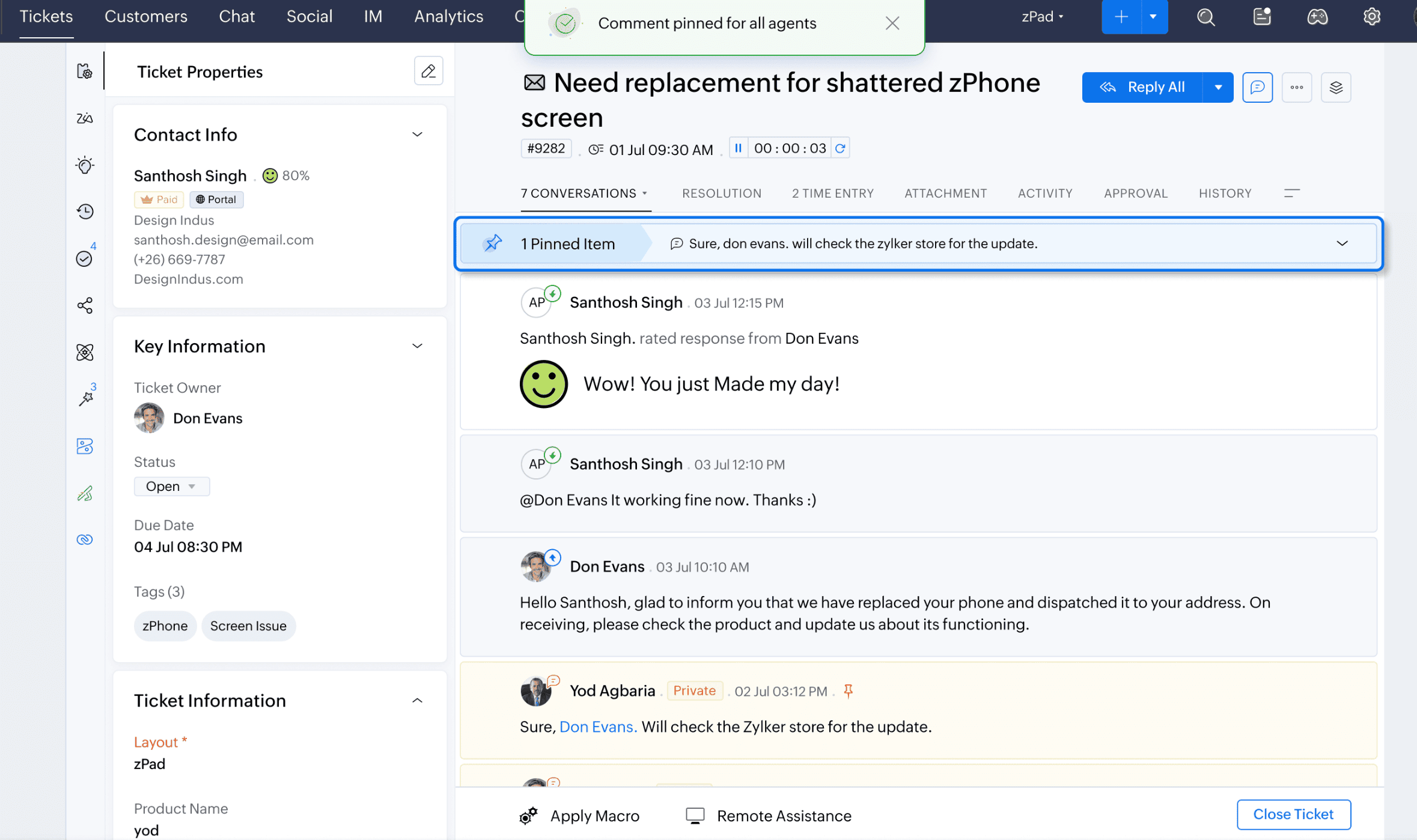Click the edit pencil icon in Ticket Properties

pyautogui.click(x=428, y=71)
